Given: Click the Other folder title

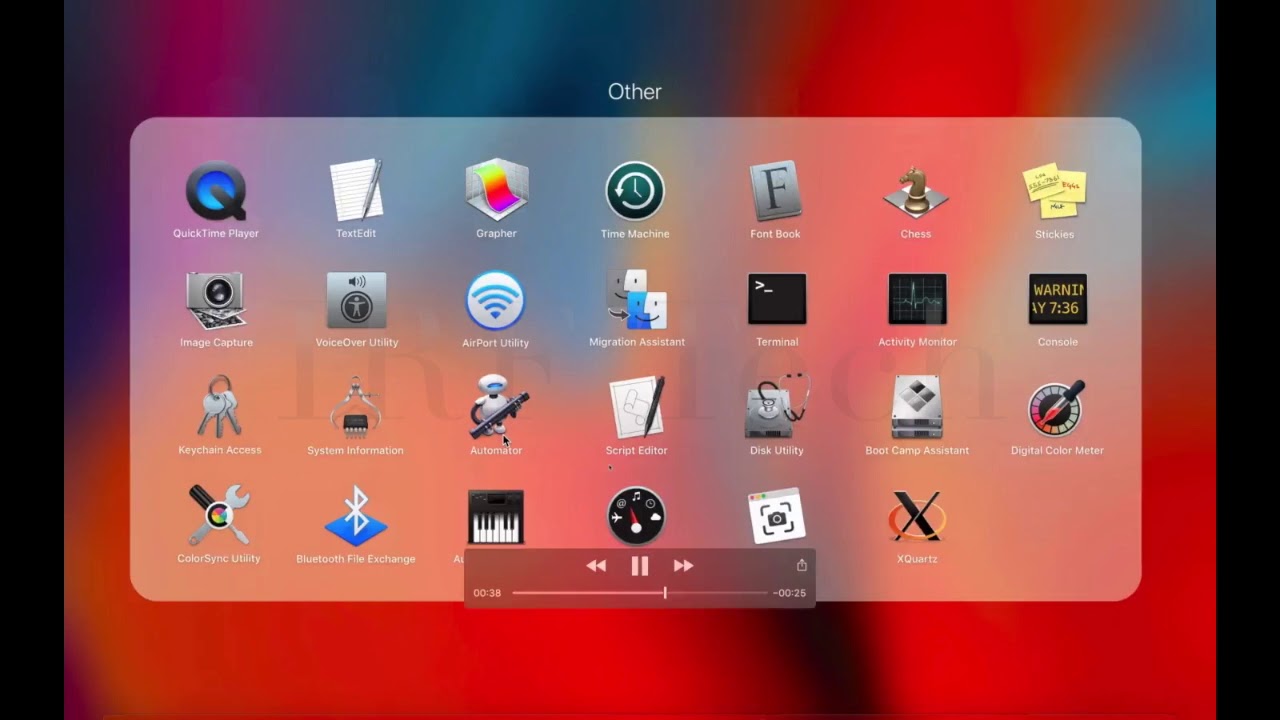Looking at the screenshot, I should [635, 92].
